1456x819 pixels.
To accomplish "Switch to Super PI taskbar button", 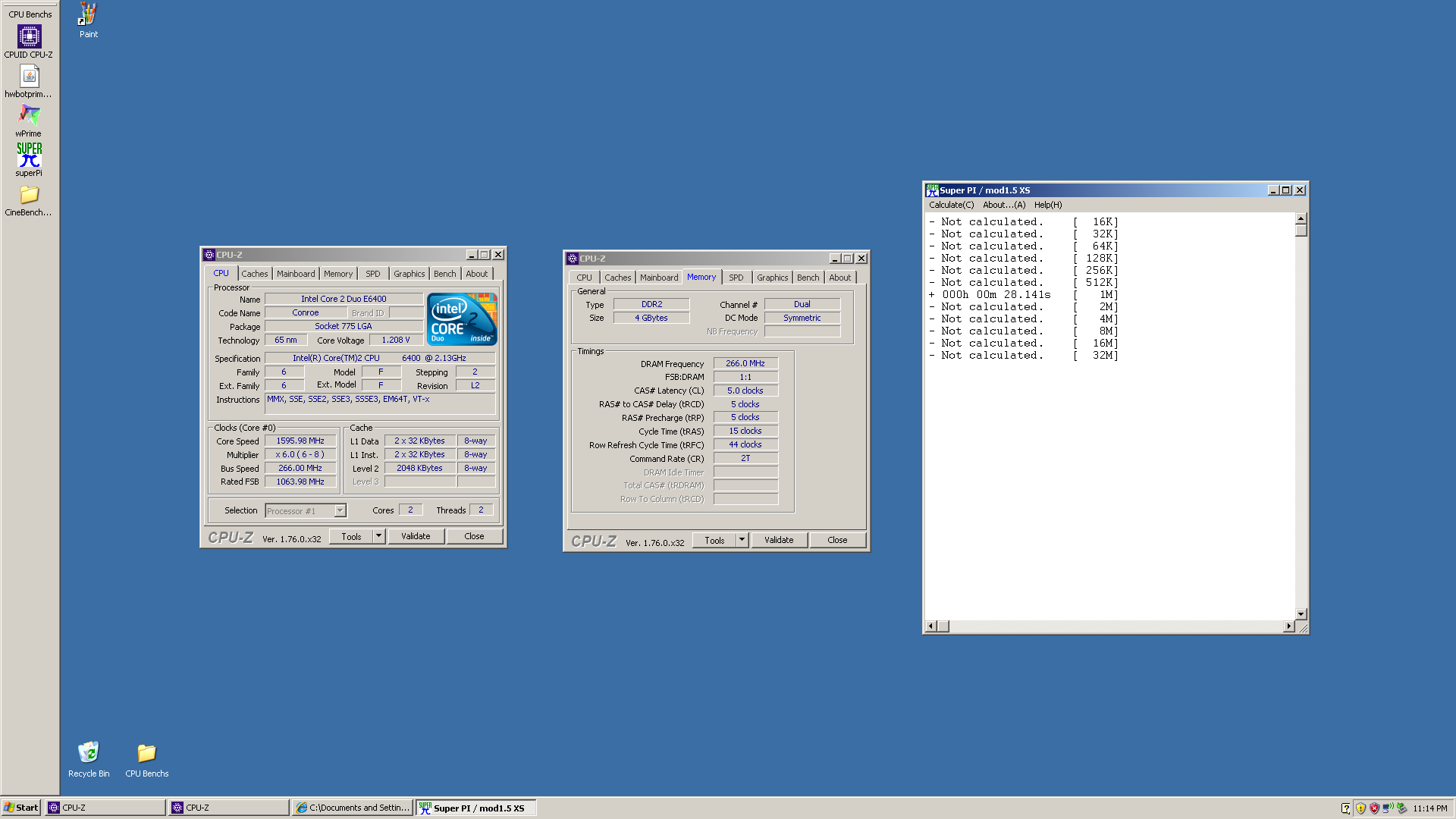I will click(x=476, y=808).
